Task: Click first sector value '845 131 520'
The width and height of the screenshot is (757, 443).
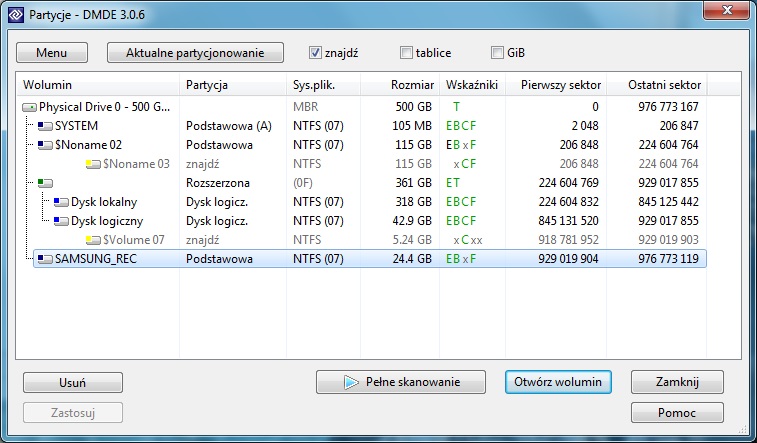Action: pos(568,222)
